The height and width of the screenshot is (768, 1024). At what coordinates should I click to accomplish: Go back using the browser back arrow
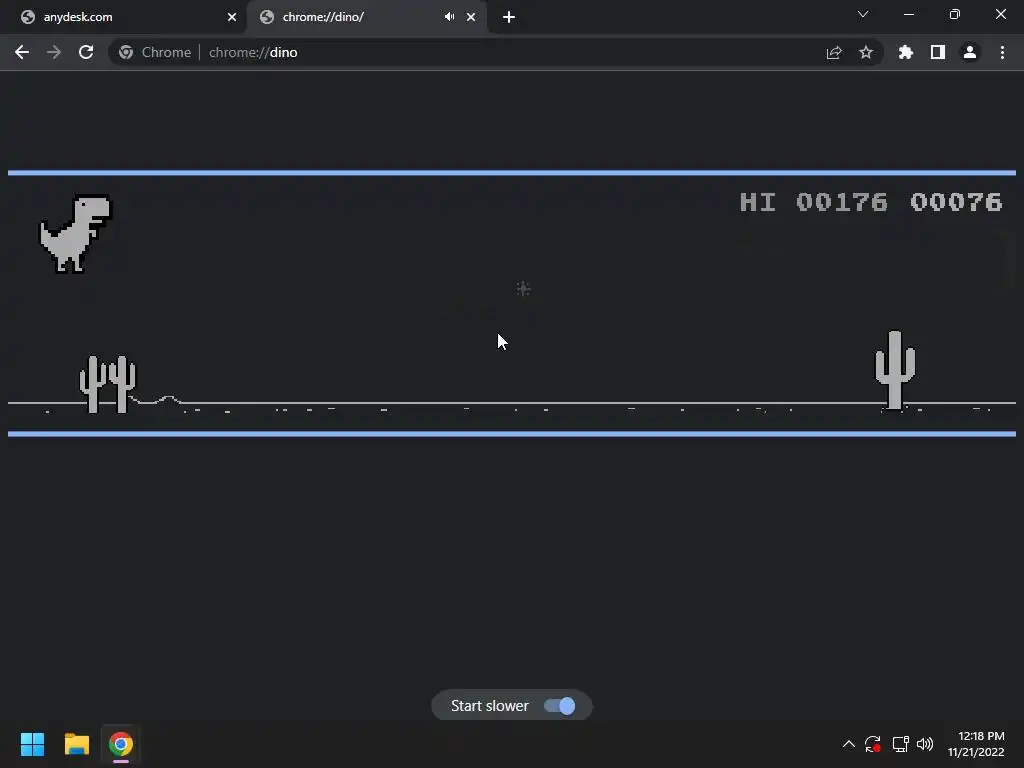pos(22,52)
